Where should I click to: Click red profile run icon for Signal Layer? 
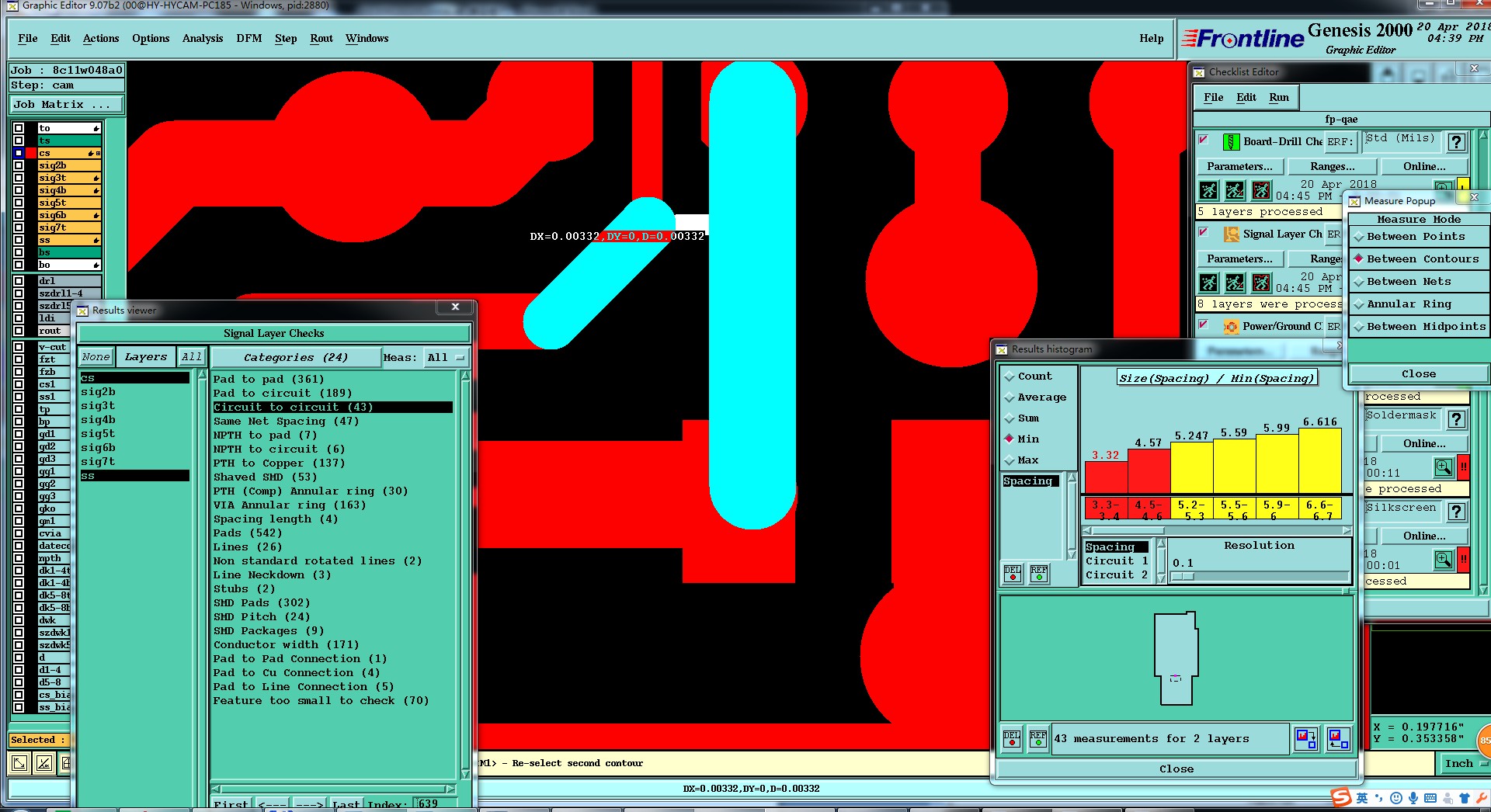[1262, 283]
